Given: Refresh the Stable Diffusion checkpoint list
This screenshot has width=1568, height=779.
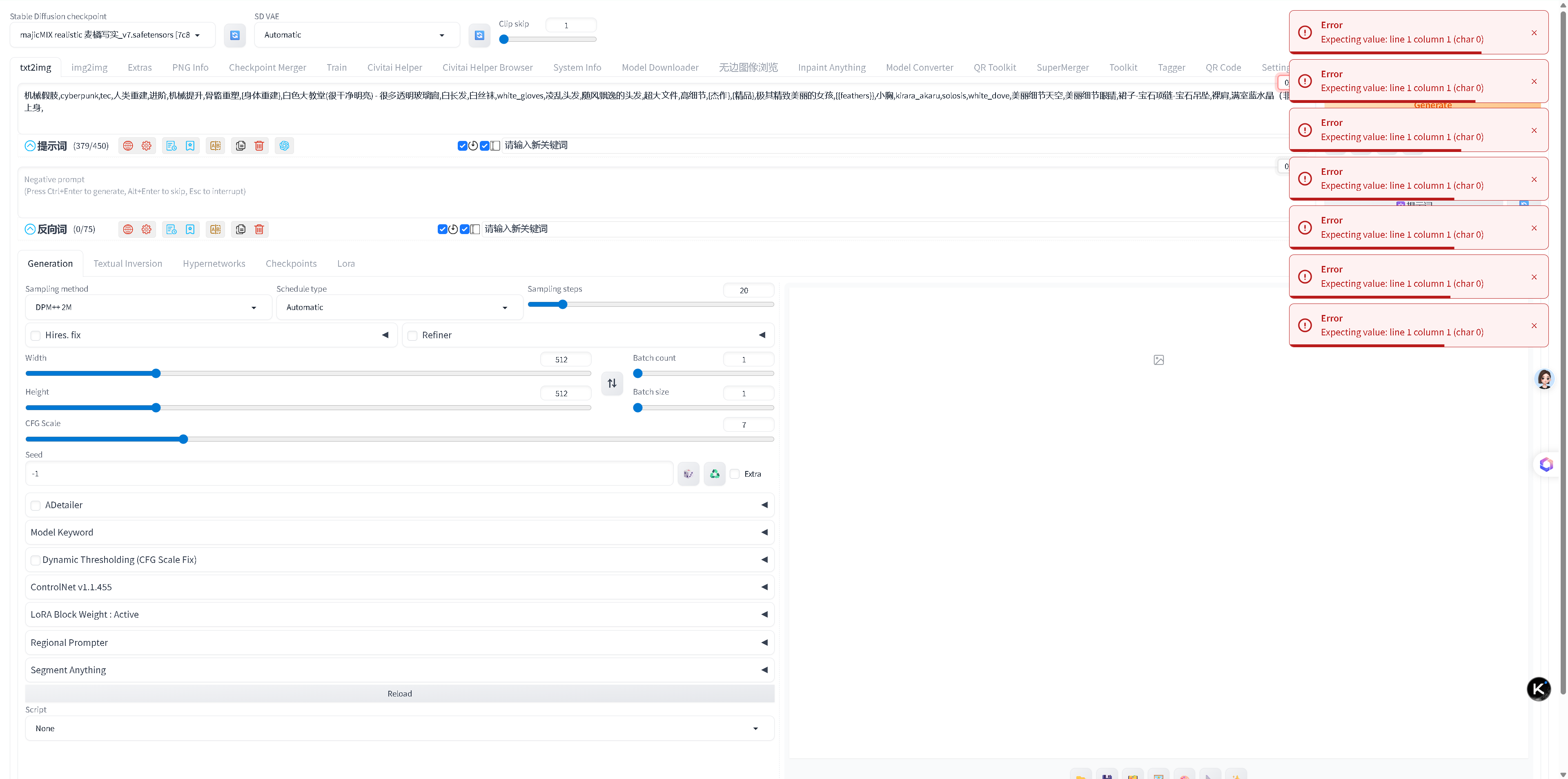Looking at the screenshot, I should tap(235, 35).
